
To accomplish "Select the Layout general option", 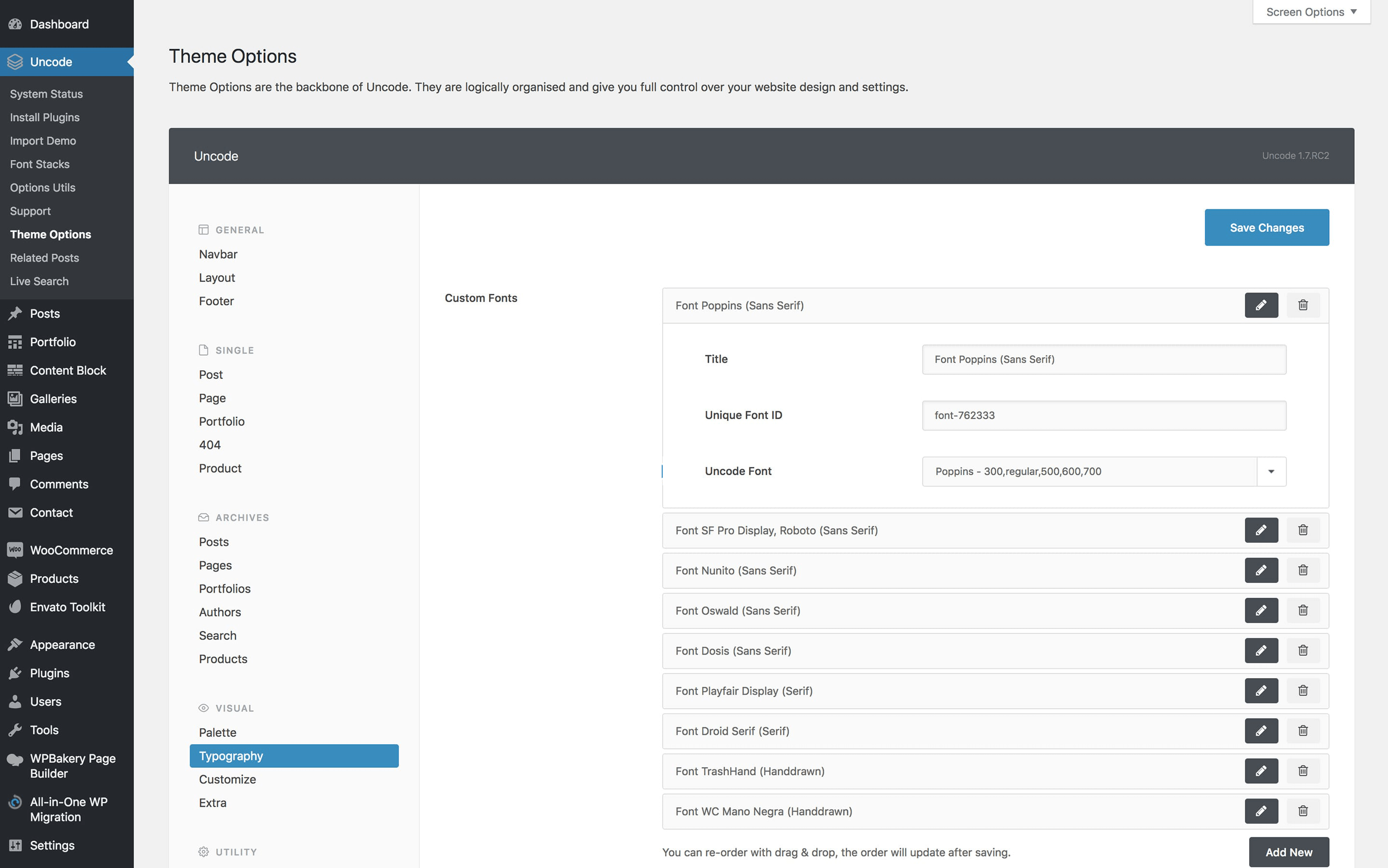I will (x=216, y=277).
